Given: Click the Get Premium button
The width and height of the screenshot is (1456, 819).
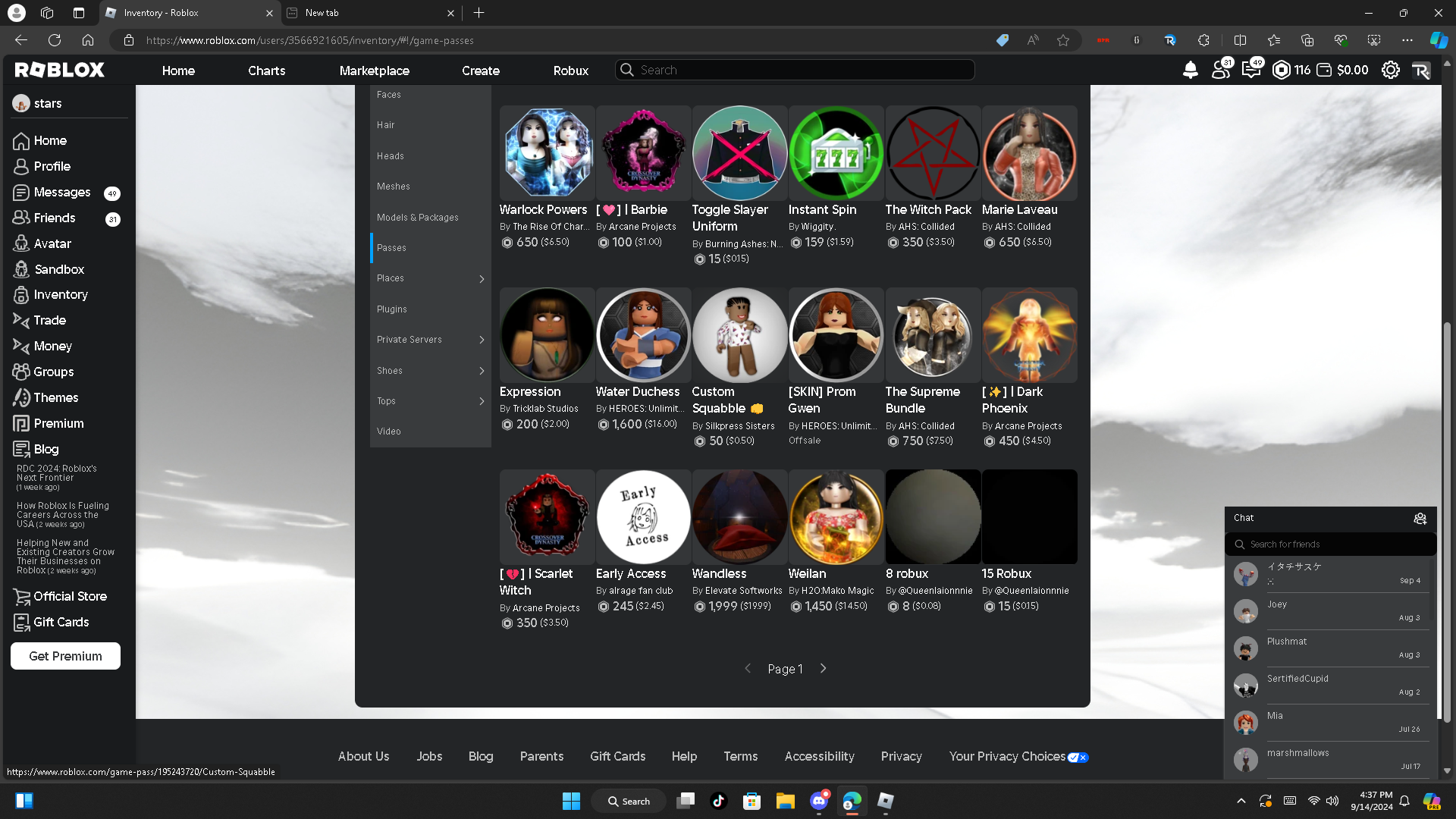Looking at the screenshot, I should 65,656.
